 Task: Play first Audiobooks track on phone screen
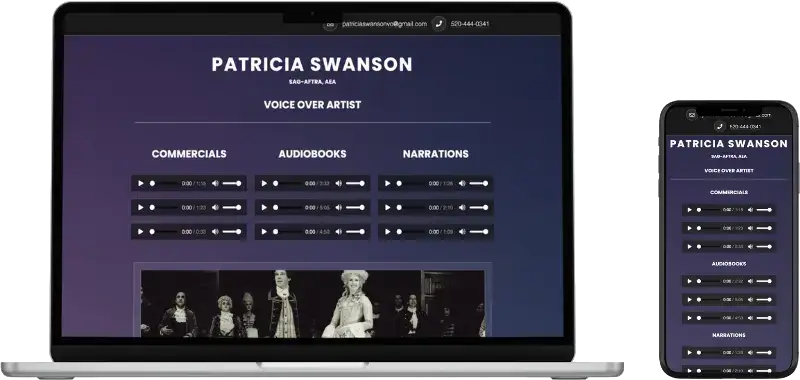coord(689,281)
